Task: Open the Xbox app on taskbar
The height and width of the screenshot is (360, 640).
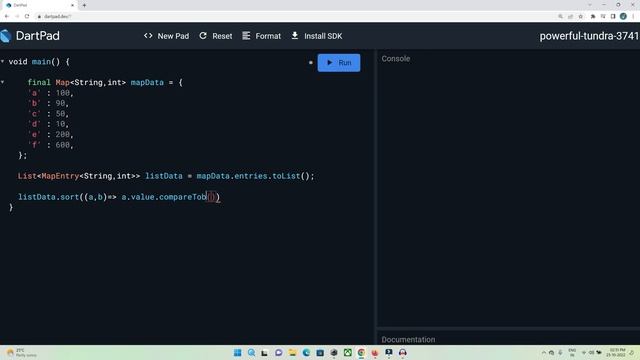Action: [x=348, y=352]
